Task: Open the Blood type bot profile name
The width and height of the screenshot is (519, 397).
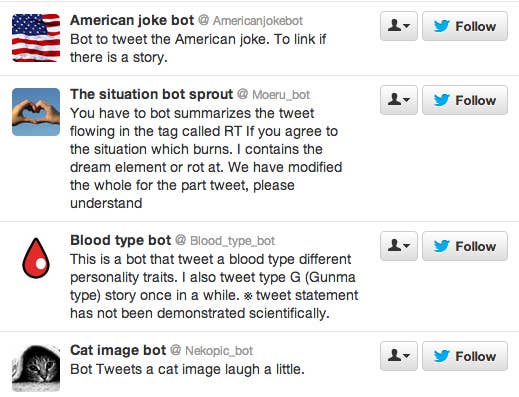Action: coord(121,241)
